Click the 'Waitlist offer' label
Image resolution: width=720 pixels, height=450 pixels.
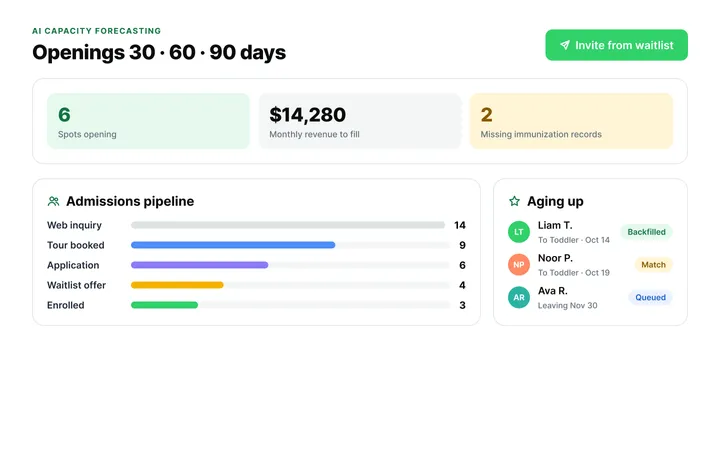click(x=76, y=285)
